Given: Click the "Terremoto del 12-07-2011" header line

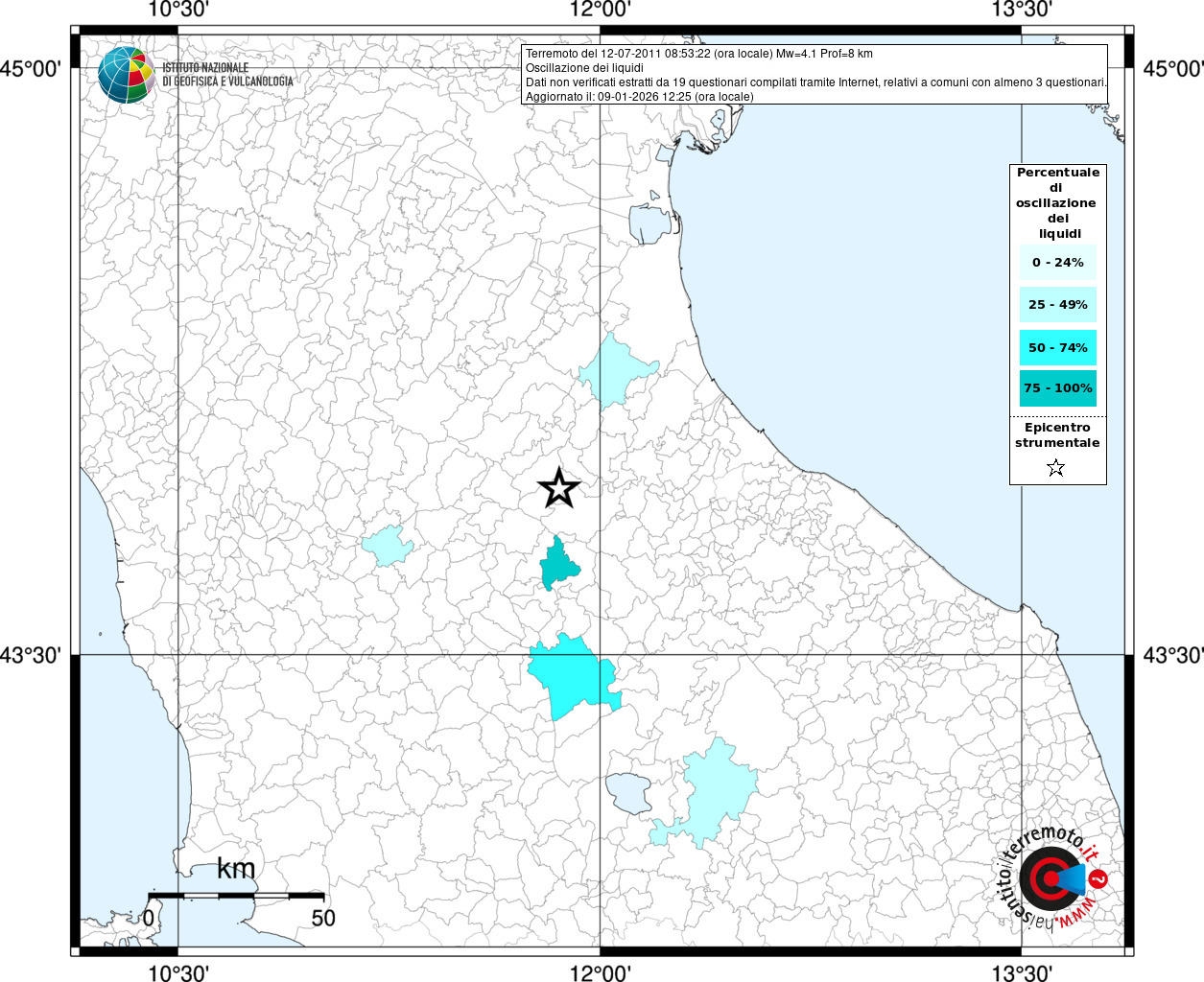Looking at the screenshot, I should coord(698,54).
